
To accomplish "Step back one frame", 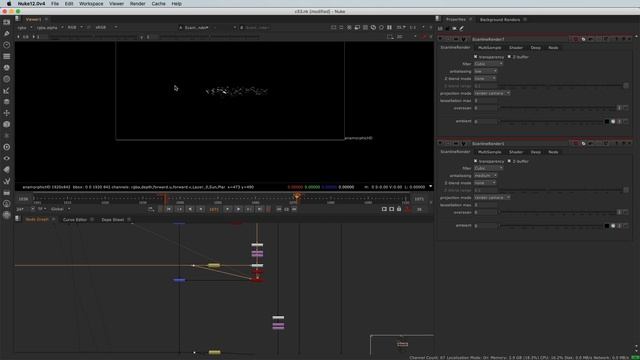I will click(x=201, y=209).
